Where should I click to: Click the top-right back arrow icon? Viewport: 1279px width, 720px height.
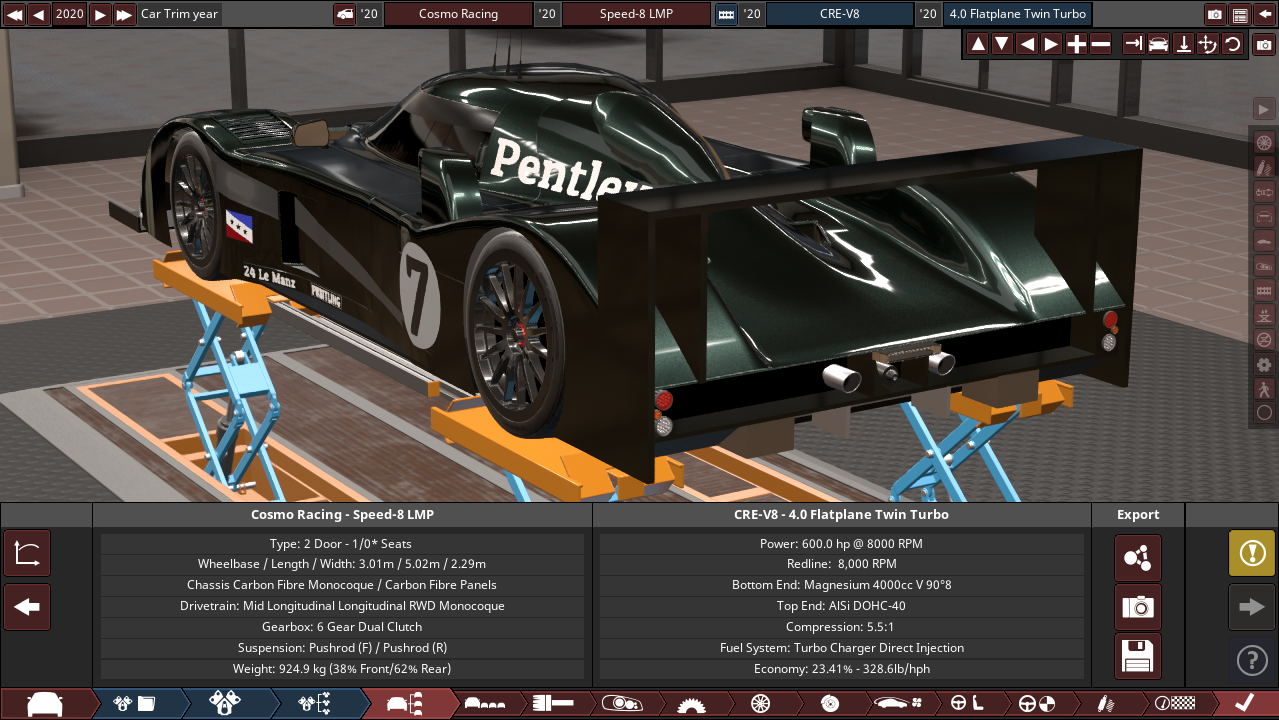tap(1264, 14)
